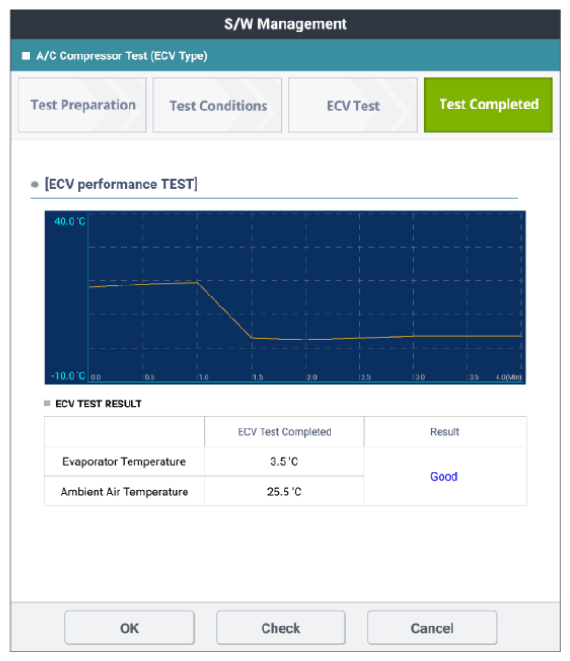Select the Test Preparation step tab
Viewport: 570px width, 661px height.
pos(82,105)
